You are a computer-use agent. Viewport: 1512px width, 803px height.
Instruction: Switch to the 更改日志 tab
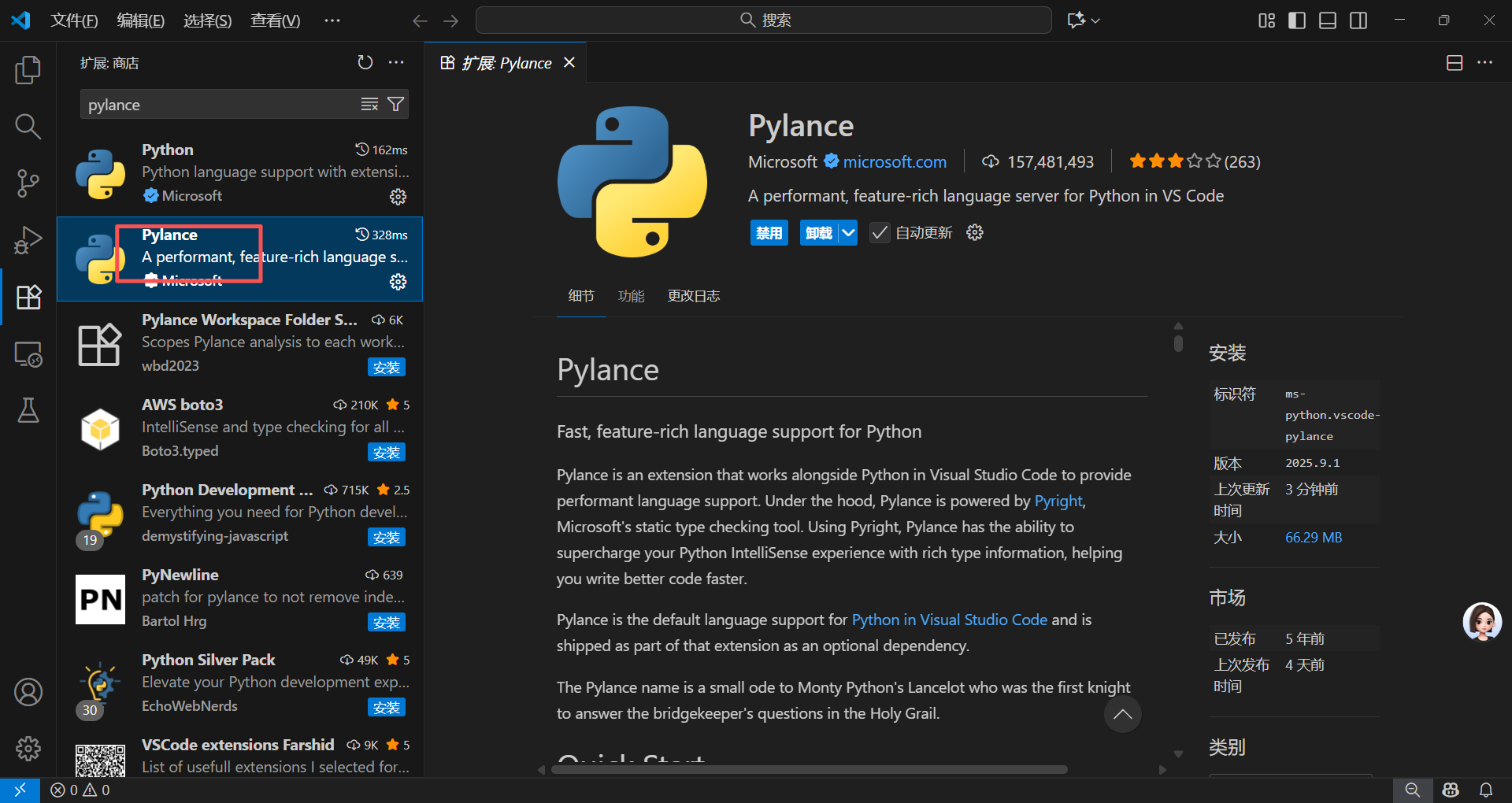(694, 296)
